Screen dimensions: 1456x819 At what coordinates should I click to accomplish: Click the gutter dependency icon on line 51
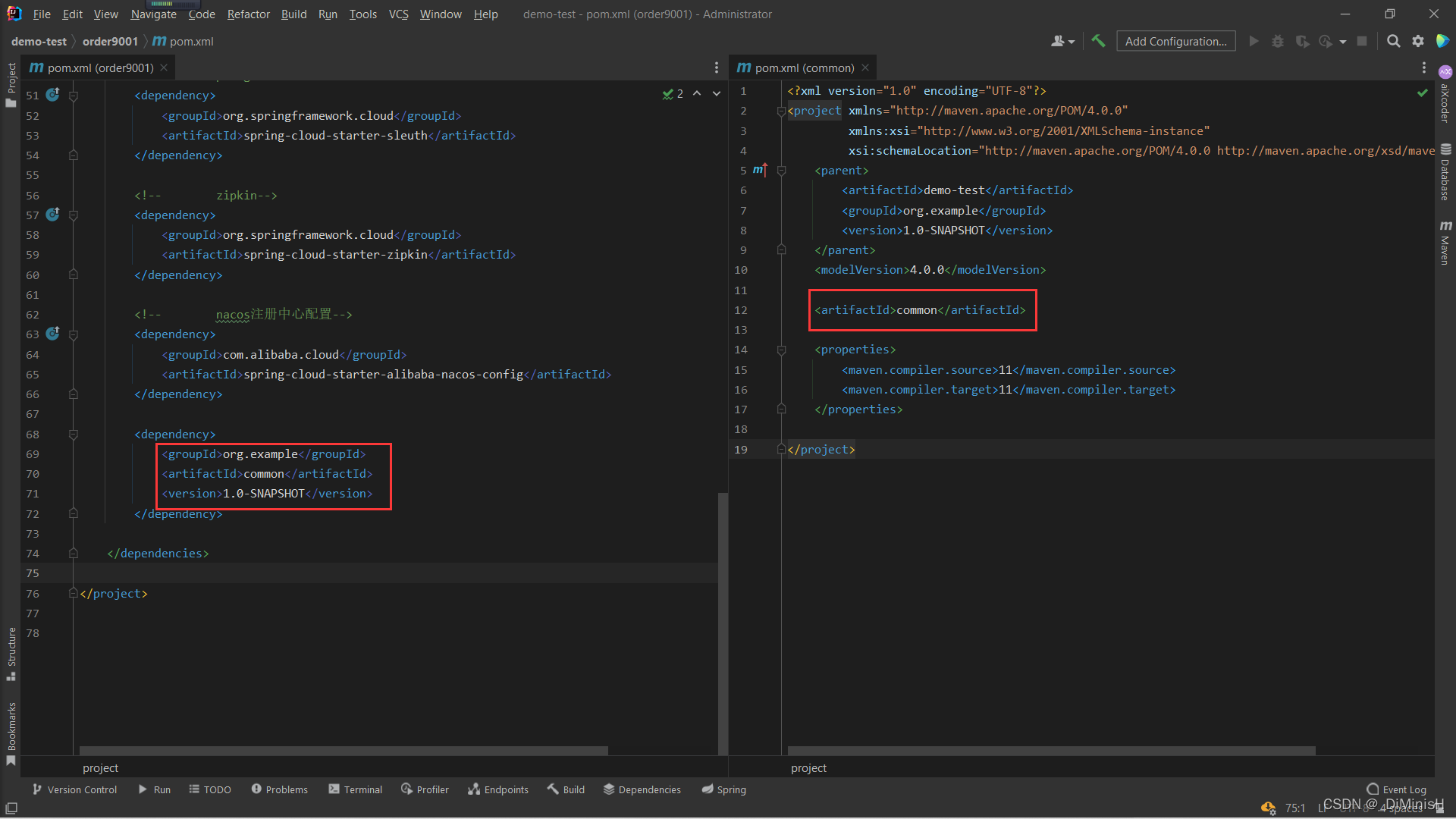[x=52, y=95]
